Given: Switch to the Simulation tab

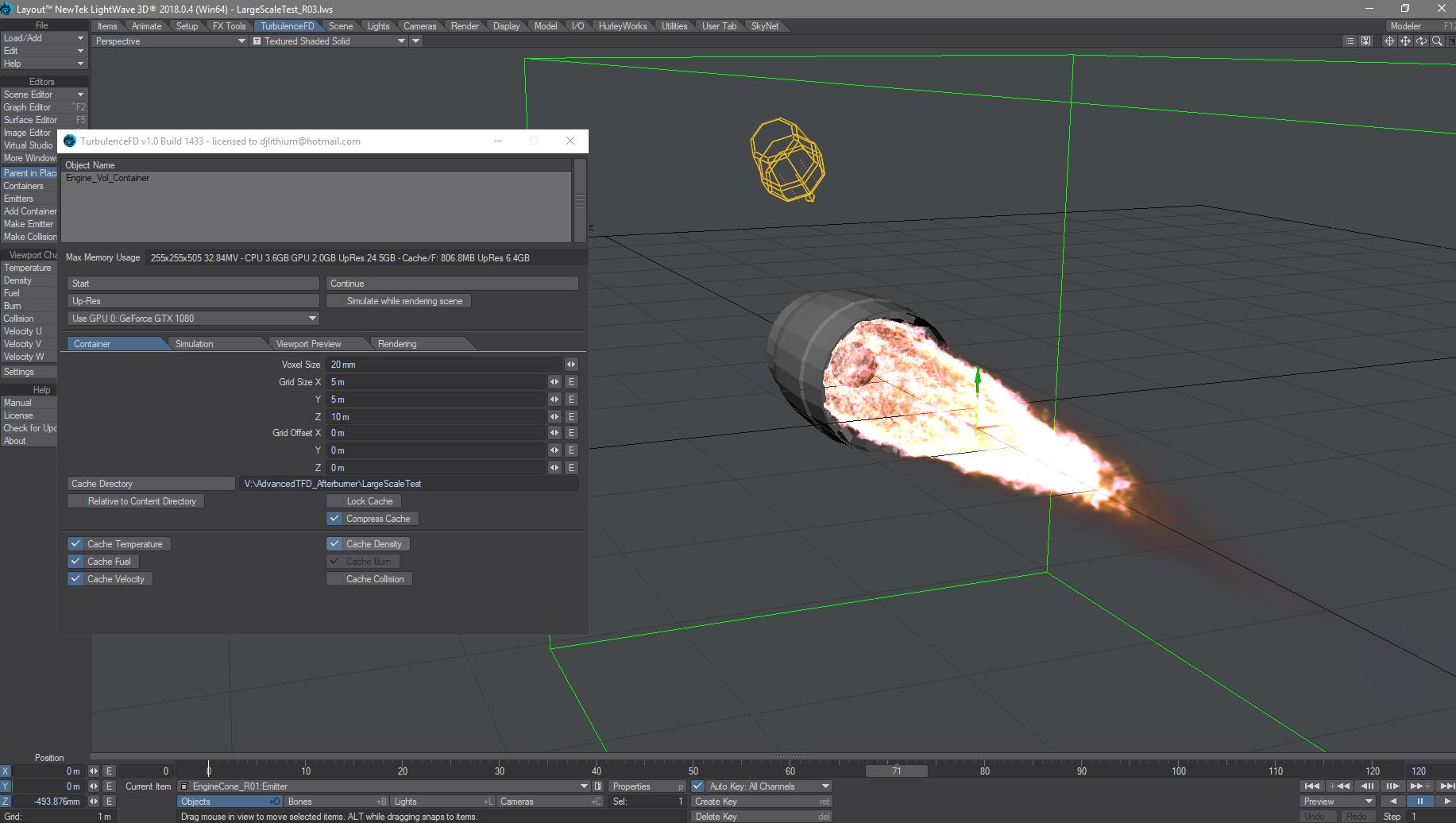Looking at the screenshot, I should [195, 344].
